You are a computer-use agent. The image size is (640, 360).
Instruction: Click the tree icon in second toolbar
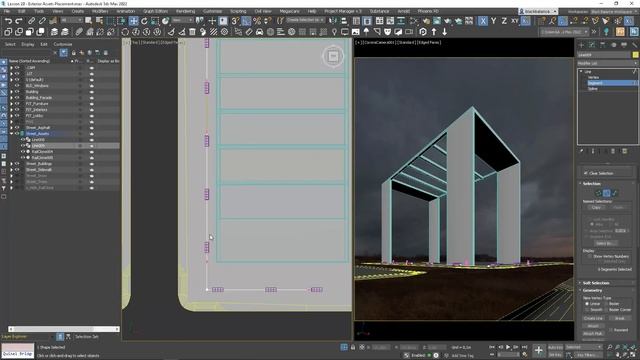(366, 32)
